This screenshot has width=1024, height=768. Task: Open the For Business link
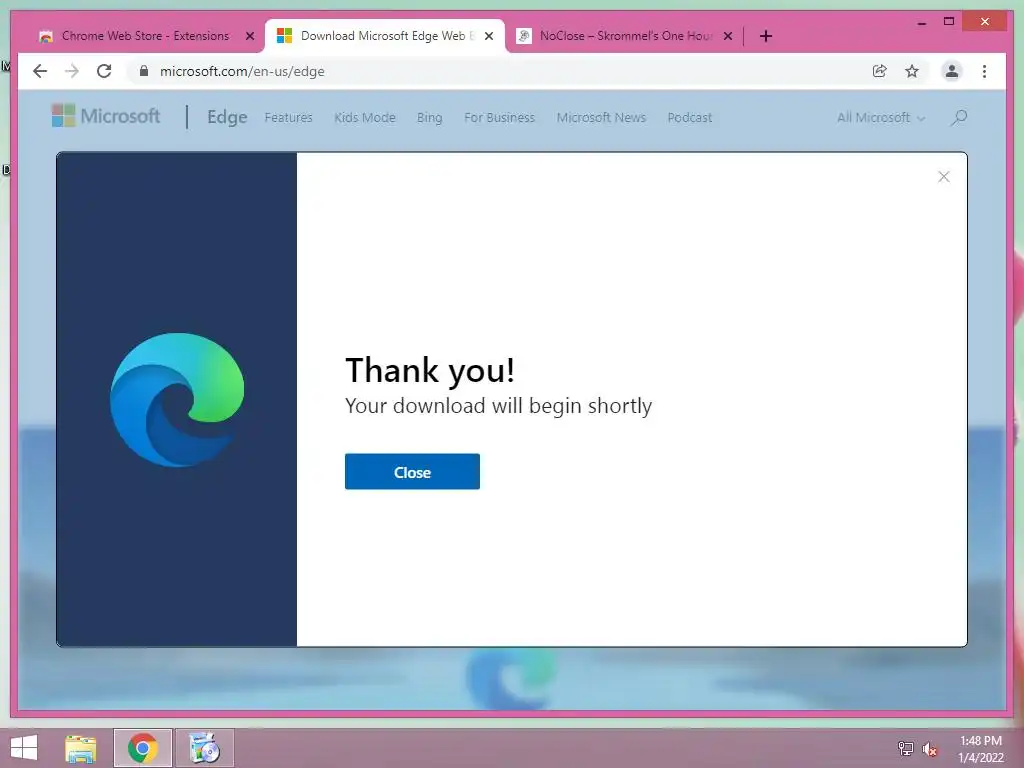tap(499, 118)
